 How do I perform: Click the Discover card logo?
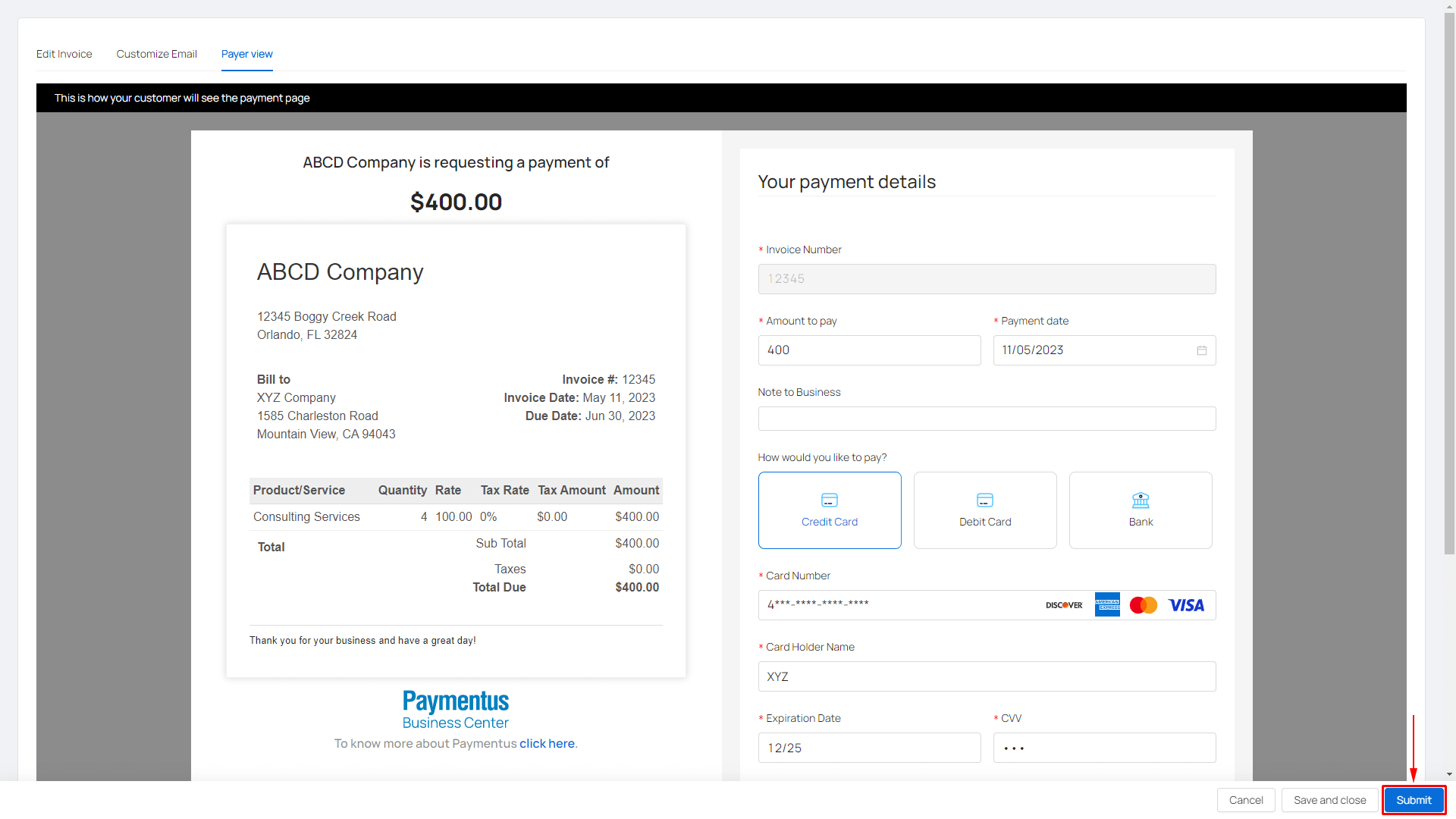[x=1064, y=605]
